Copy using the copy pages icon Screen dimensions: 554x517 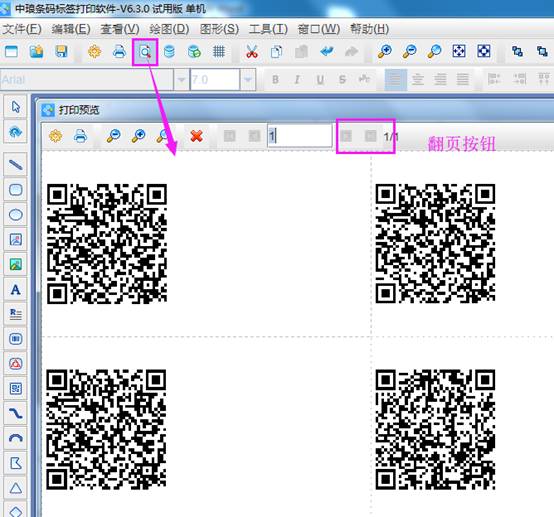[x=276, y=52]
